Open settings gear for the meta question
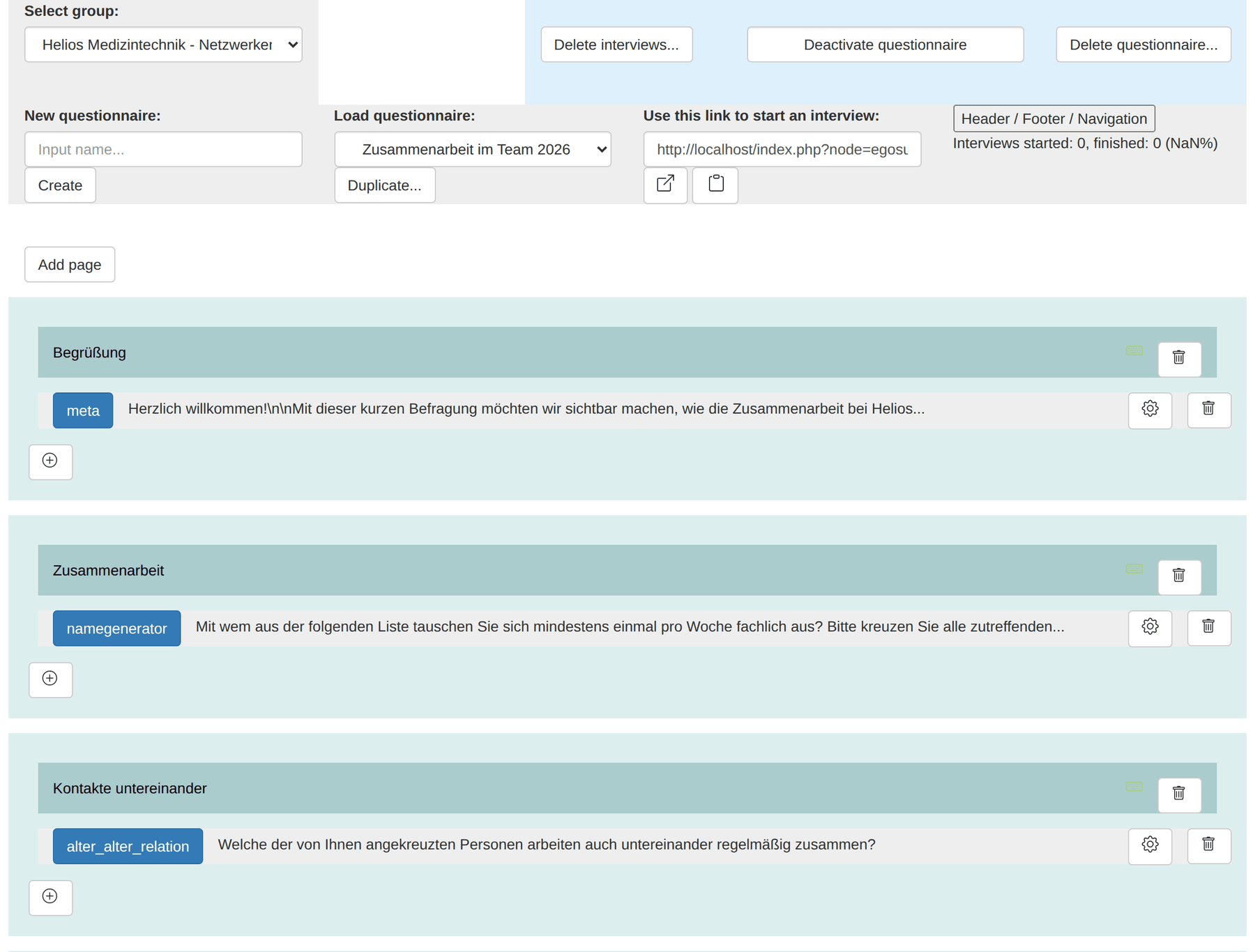 click(1150, 410)
